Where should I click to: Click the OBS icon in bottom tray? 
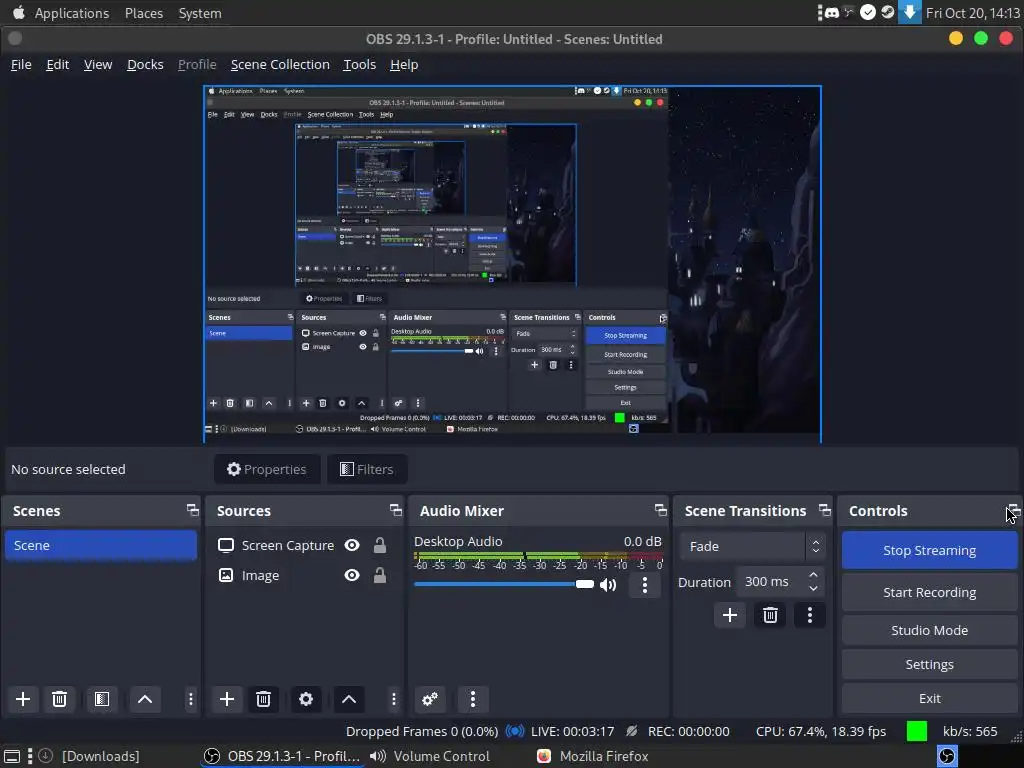[947, 756]
